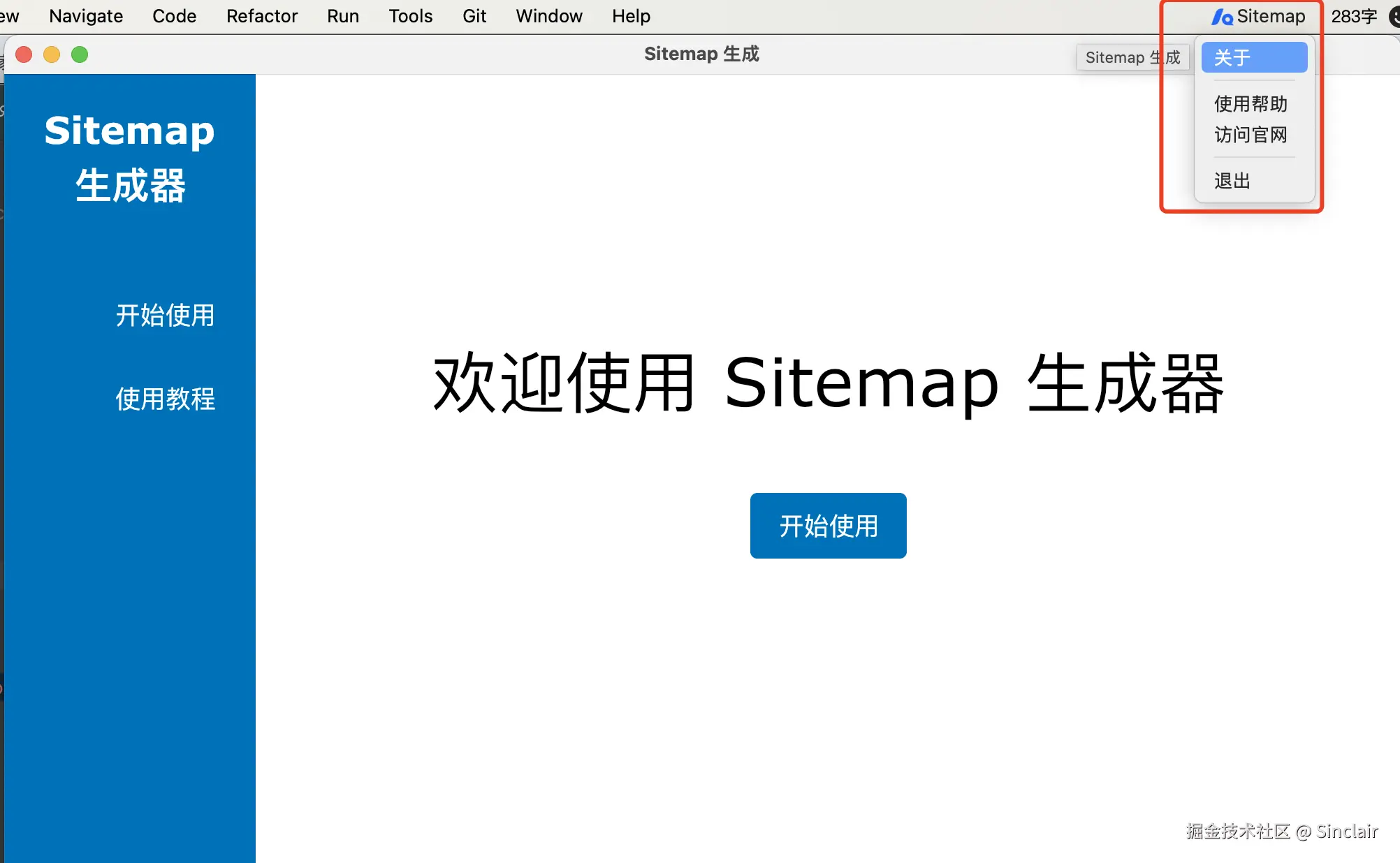Screen dimensions: 1400x863
Task: Open 开始使用 in the left sidebar
Action: (x=165, y=315)
